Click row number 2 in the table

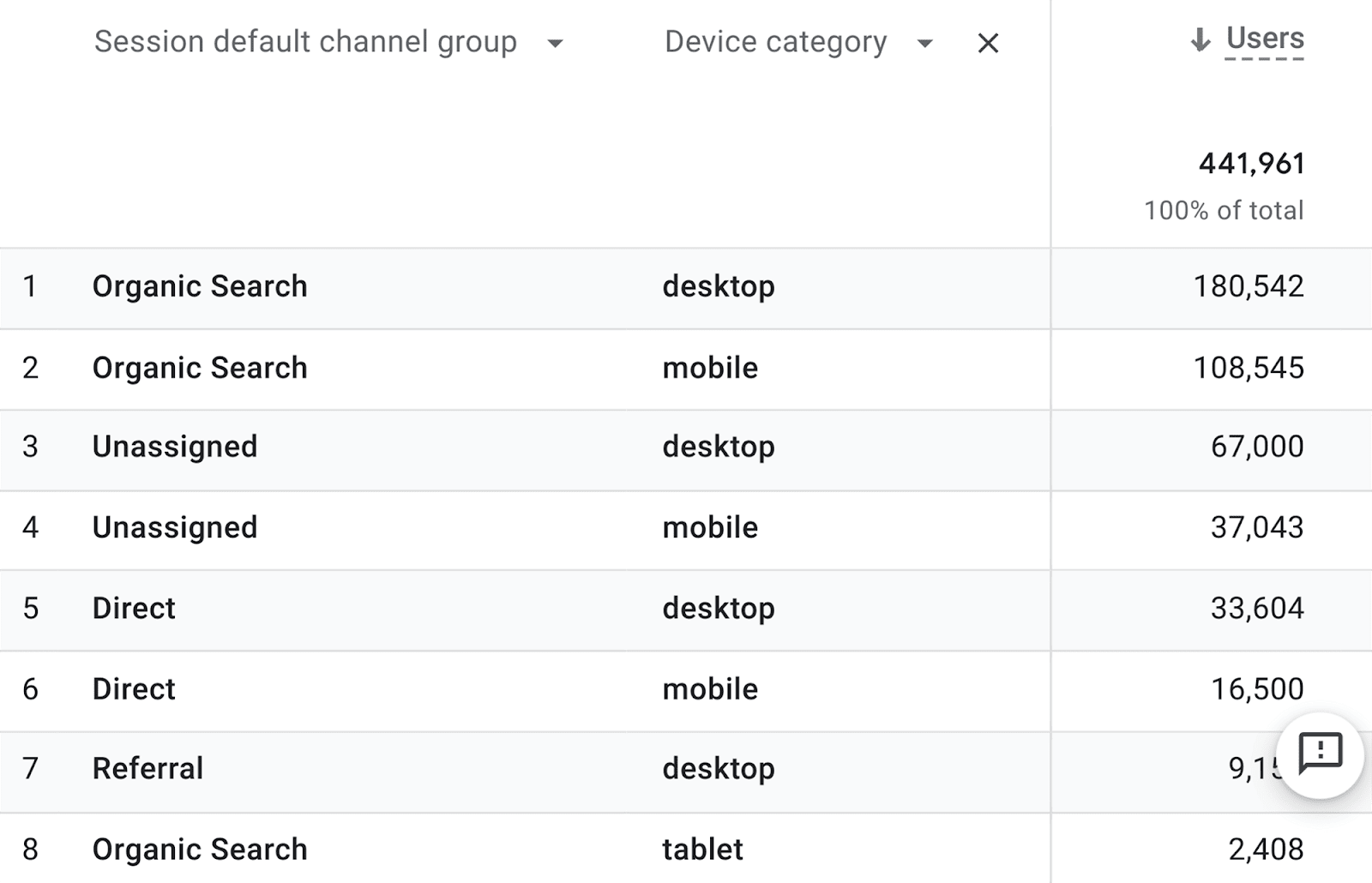click(x=31, y=367)
